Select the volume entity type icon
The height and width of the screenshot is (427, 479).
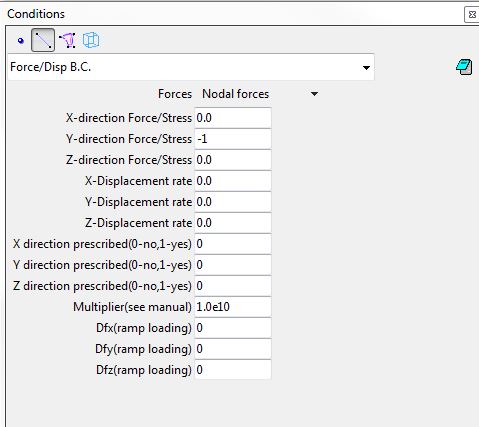pos(91,40)
